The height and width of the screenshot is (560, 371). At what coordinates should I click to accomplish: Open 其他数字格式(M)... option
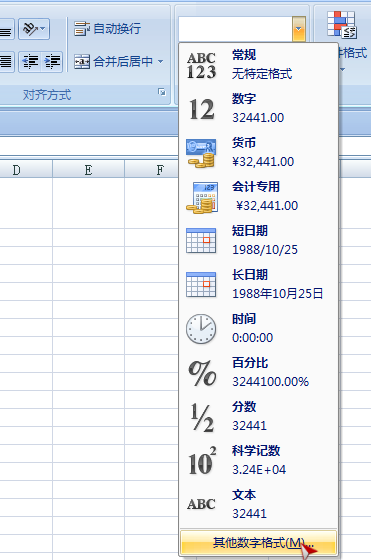coord(259,543)
